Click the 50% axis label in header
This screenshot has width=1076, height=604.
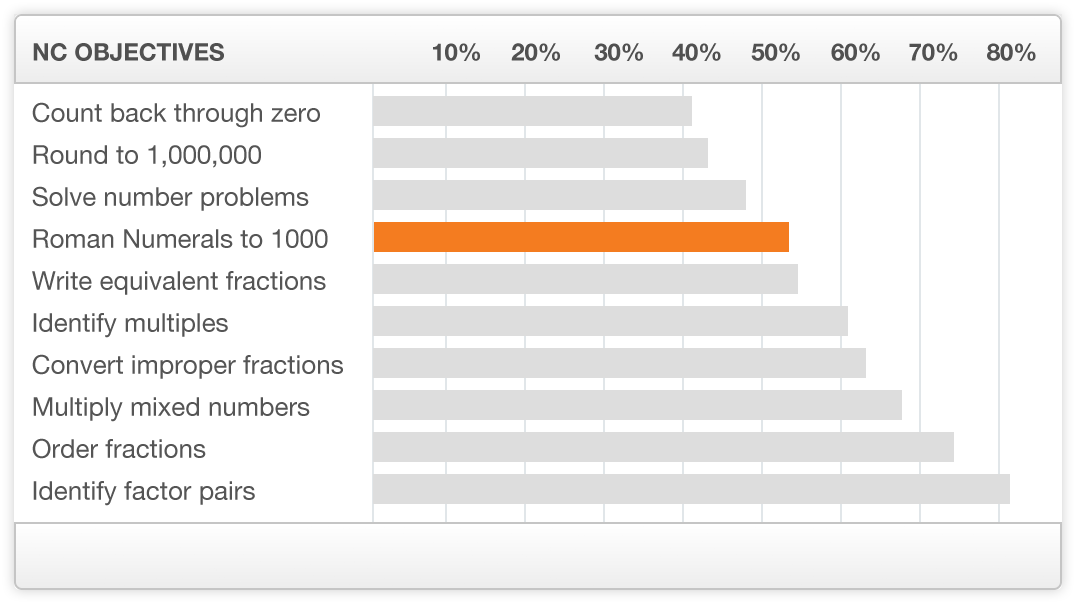tap(776, 53)
